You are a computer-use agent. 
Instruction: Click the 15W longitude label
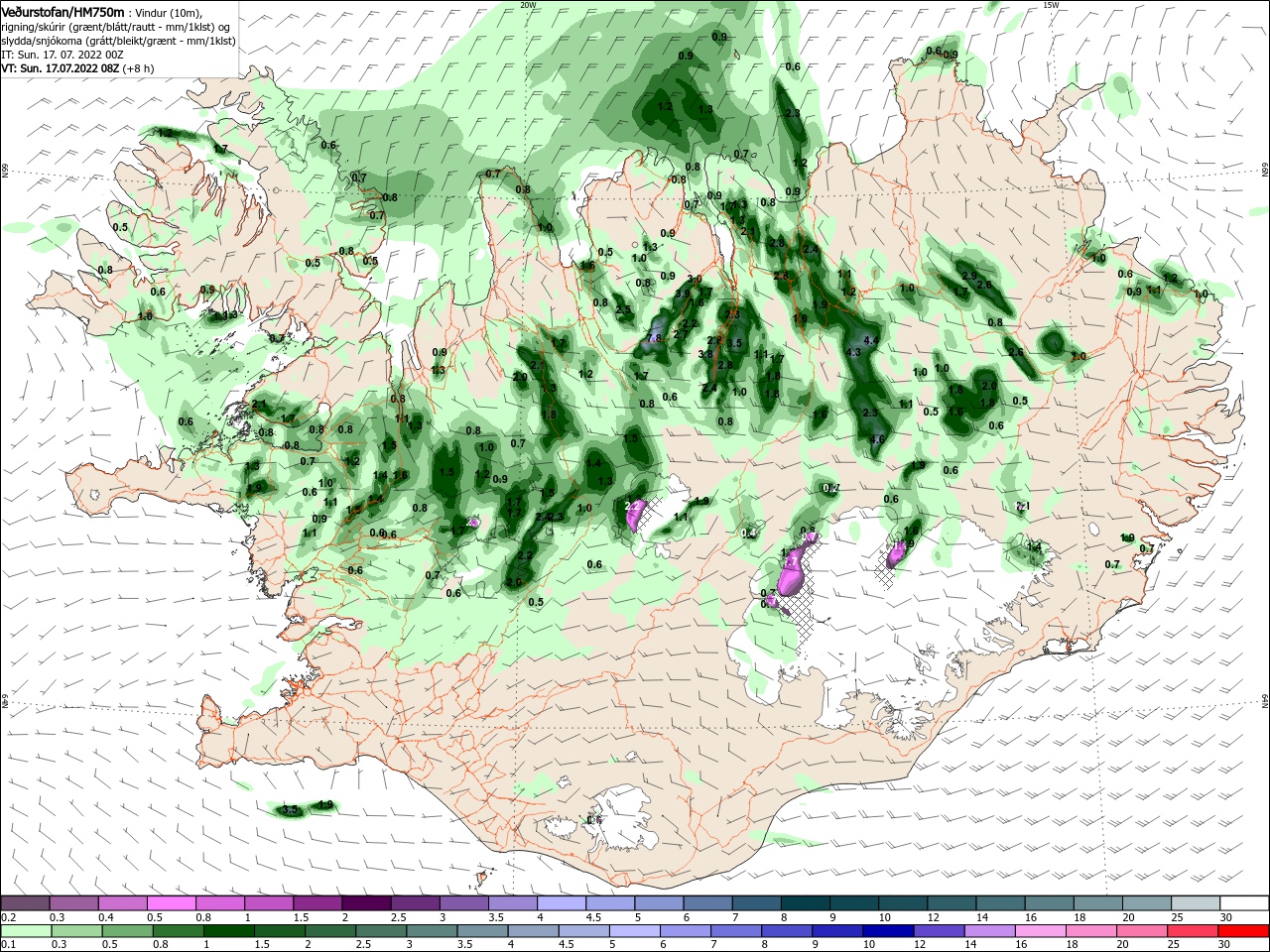(1051, 5)
